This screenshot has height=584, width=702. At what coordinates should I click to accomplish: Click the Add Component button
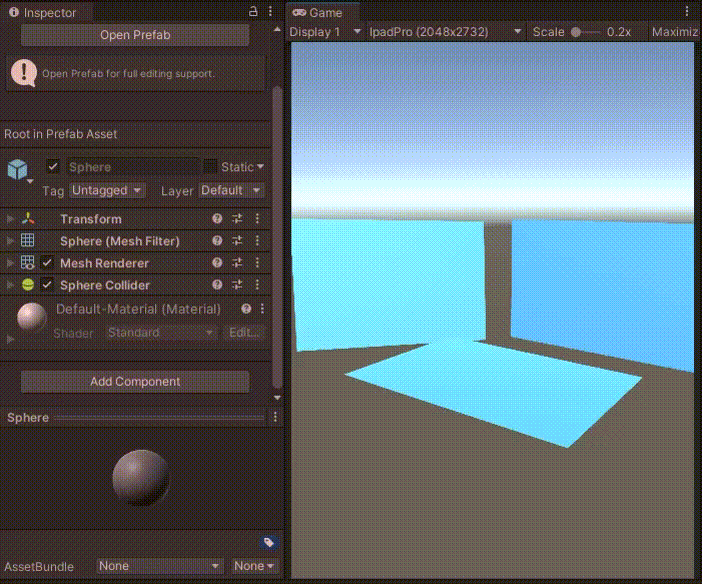pos(135,382)
